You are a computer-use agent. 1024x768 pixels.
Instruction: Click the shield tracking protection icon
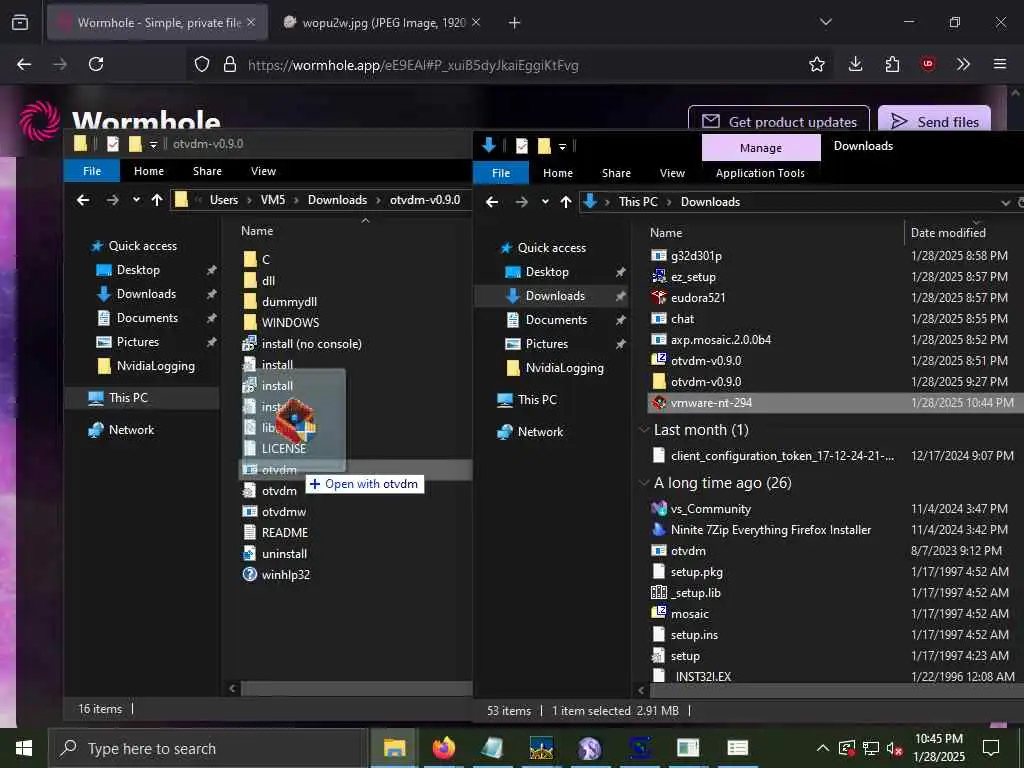coord(202,64)
